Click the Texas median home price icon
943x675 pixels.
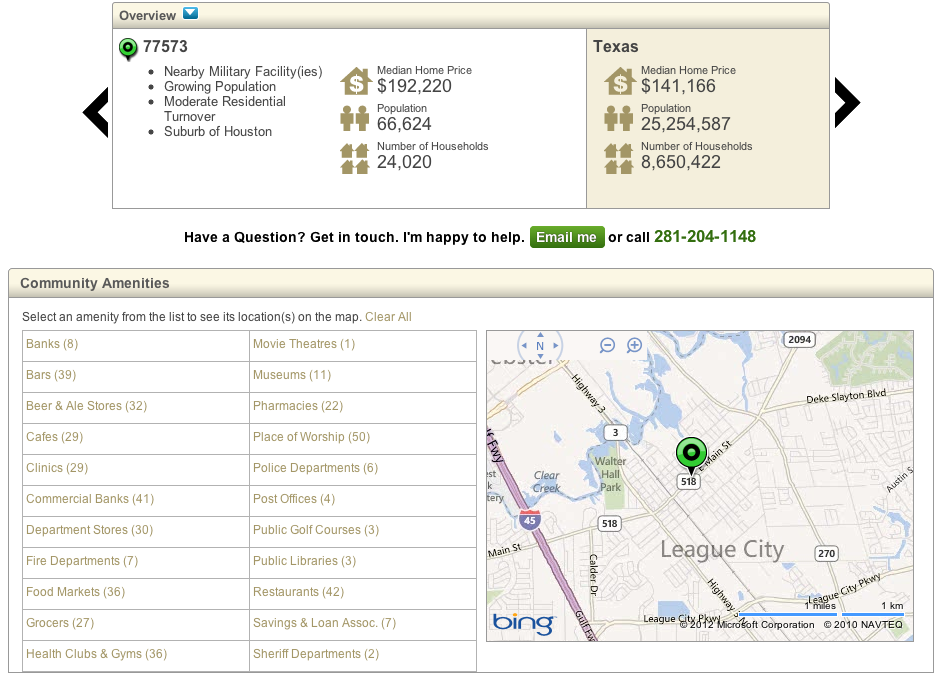(619, 81)
